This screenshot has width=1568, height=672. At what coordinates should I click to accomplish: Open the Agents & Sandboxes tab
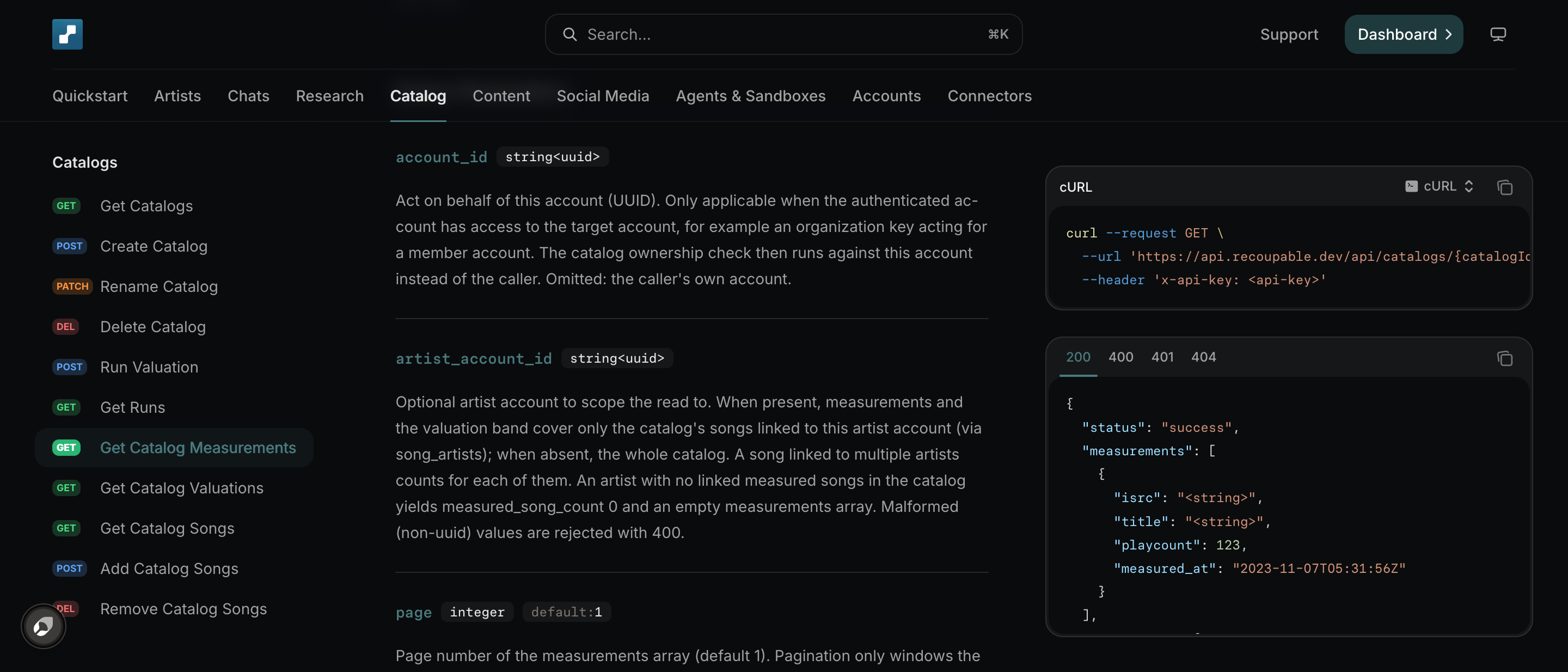751,95
